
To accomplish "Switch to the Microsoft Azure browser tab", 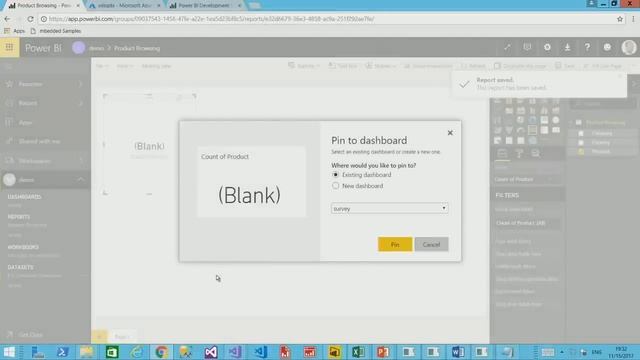I will pos(123,5).
